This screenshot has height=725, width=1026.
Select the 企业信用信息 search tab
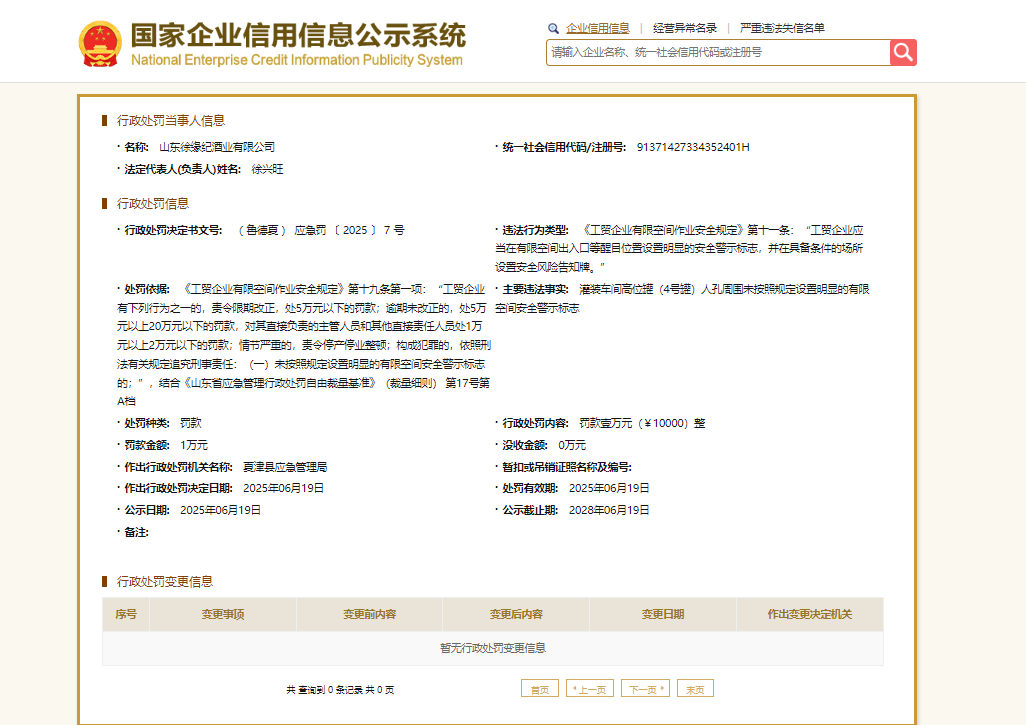[x=597, y=28]
